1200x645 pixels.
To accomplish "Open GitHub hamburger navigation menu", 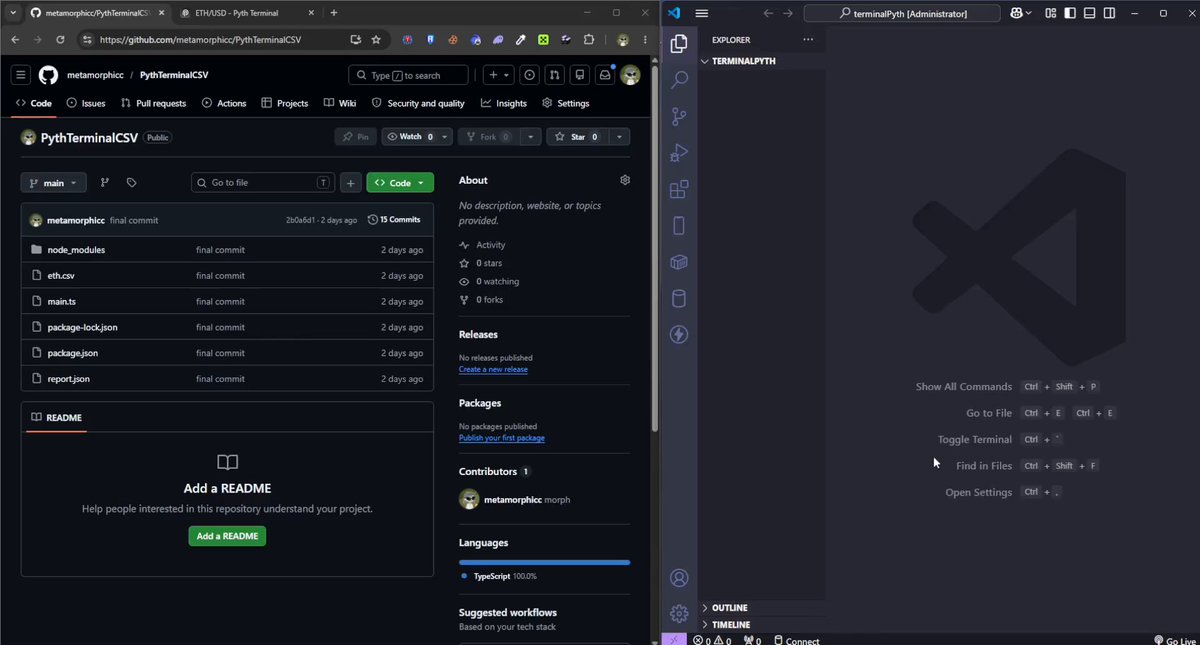I will click(21, 75).
